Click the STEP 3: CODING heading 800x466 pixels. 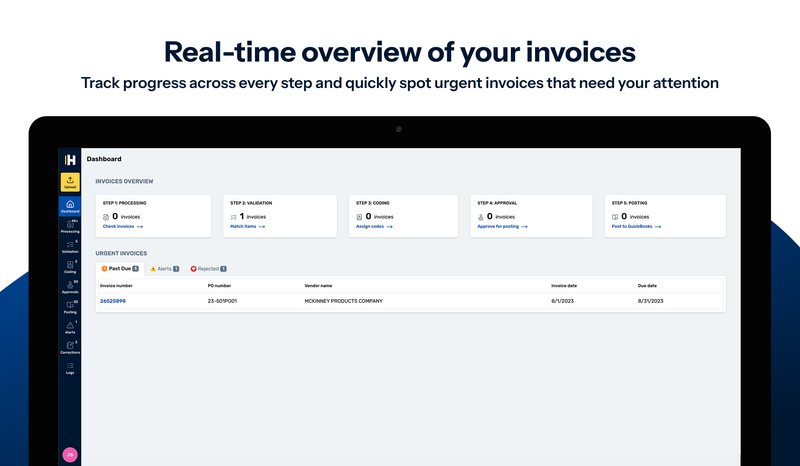coord(373,203)
